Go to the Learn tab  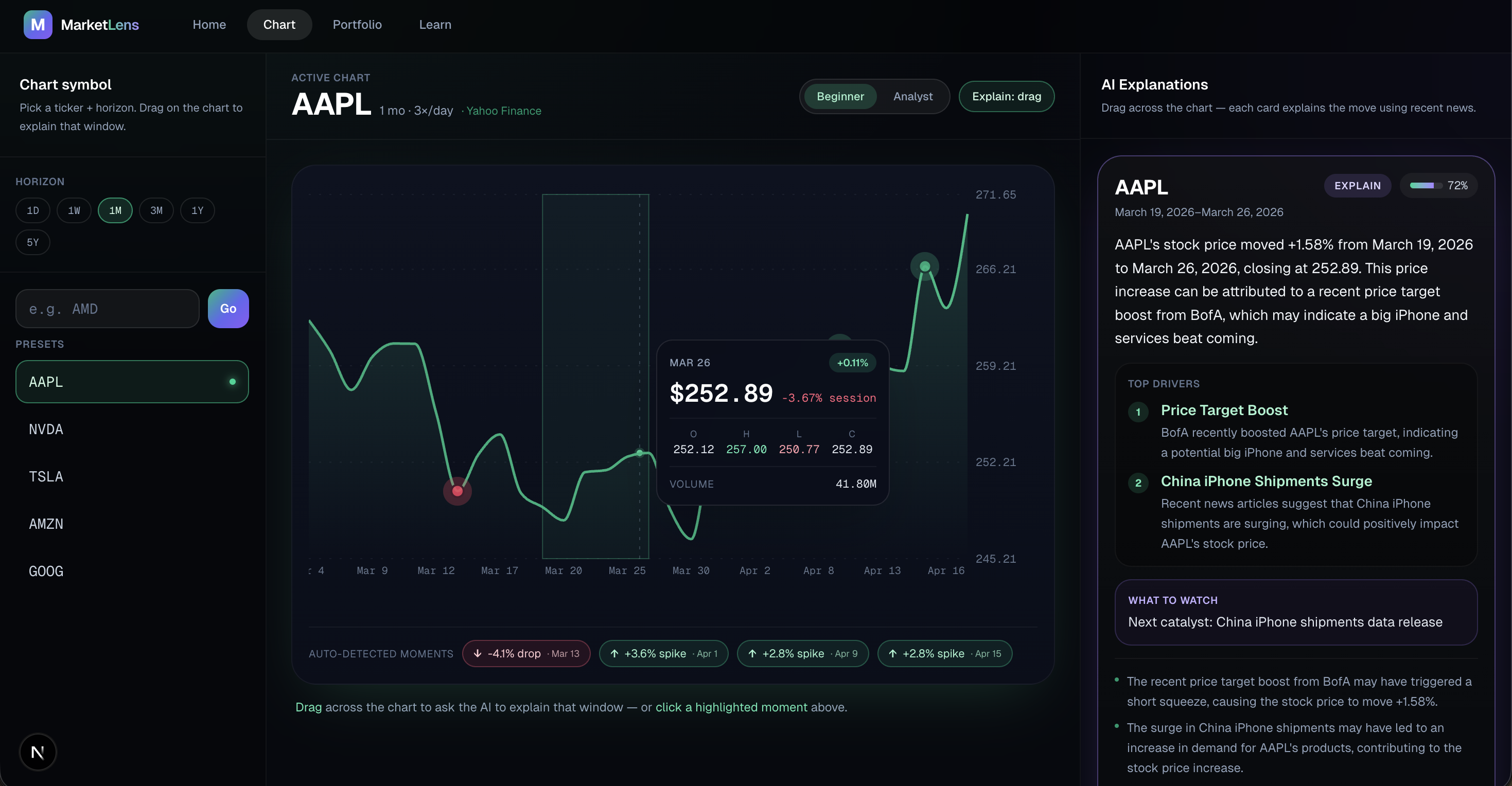[435, 25]
